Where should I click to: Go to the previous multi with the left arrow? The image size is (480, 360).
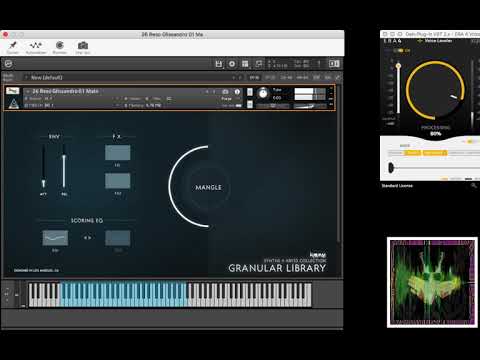[x=233, y=78]
